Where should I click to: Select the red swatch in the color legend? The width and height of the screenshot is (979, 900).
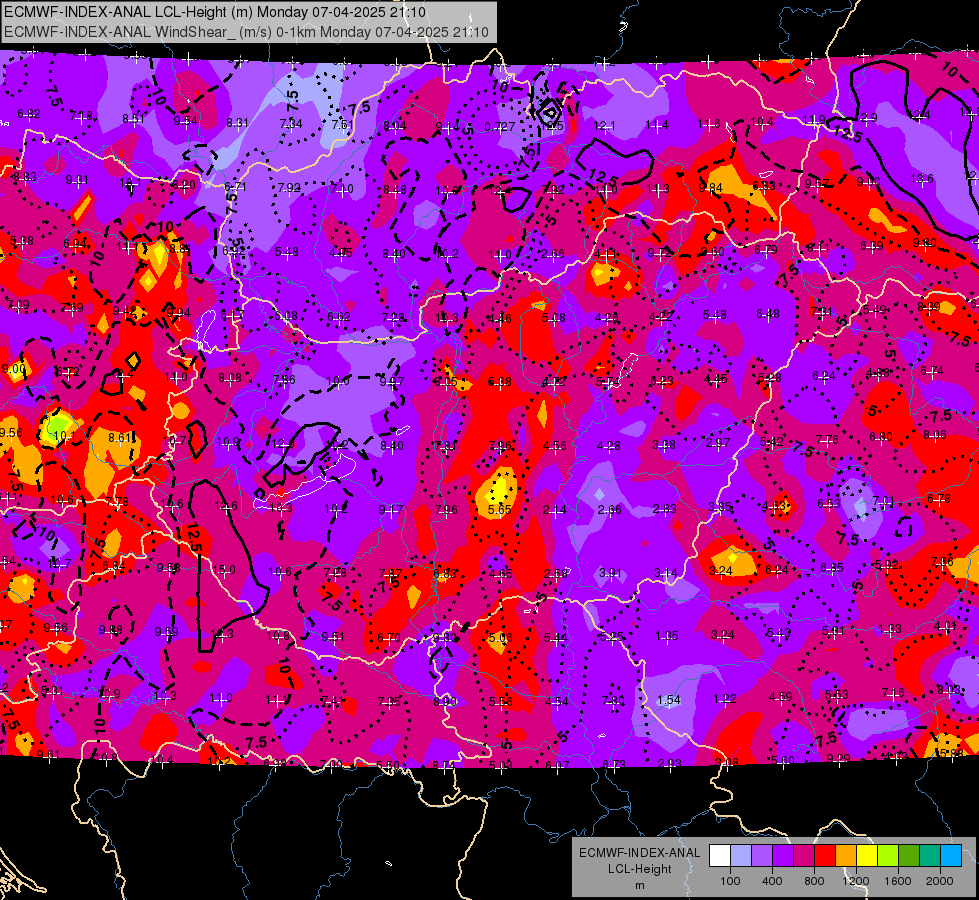pyautogui.click(x=825, y=856)
